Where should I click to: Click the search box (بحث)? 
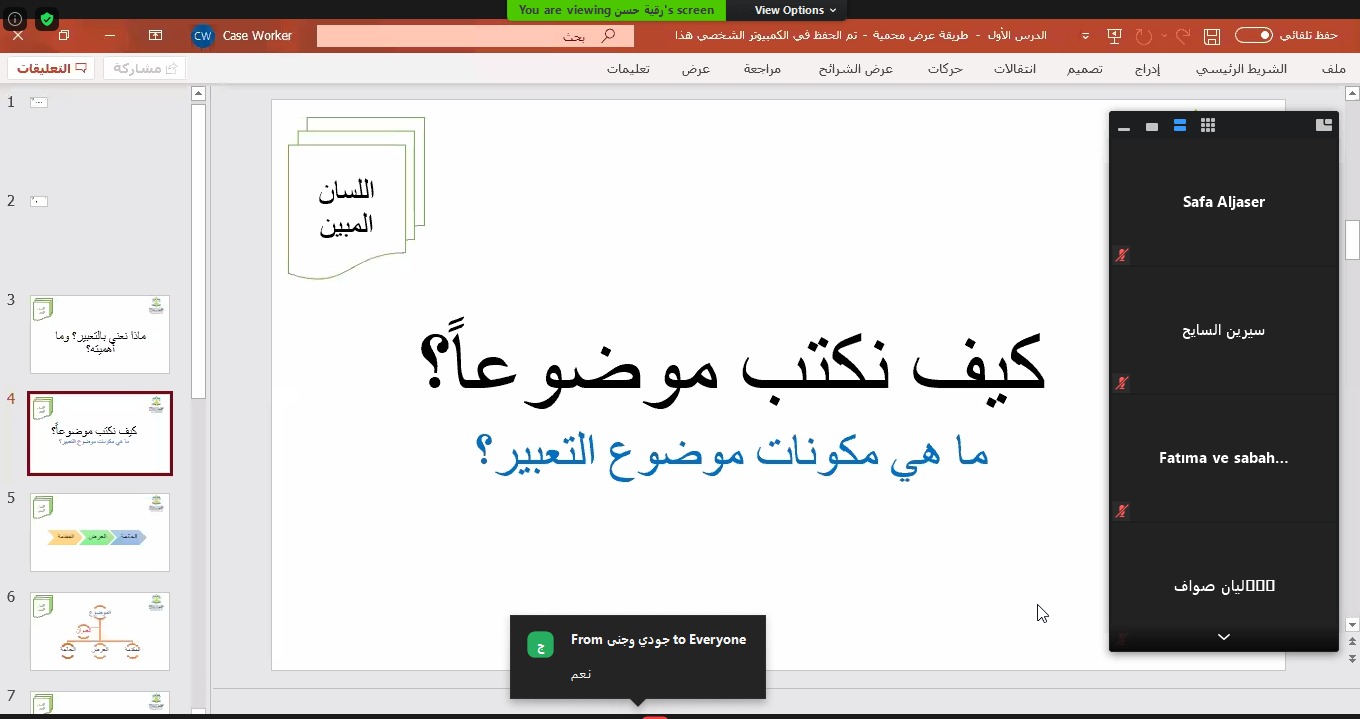tap(475, 36)
